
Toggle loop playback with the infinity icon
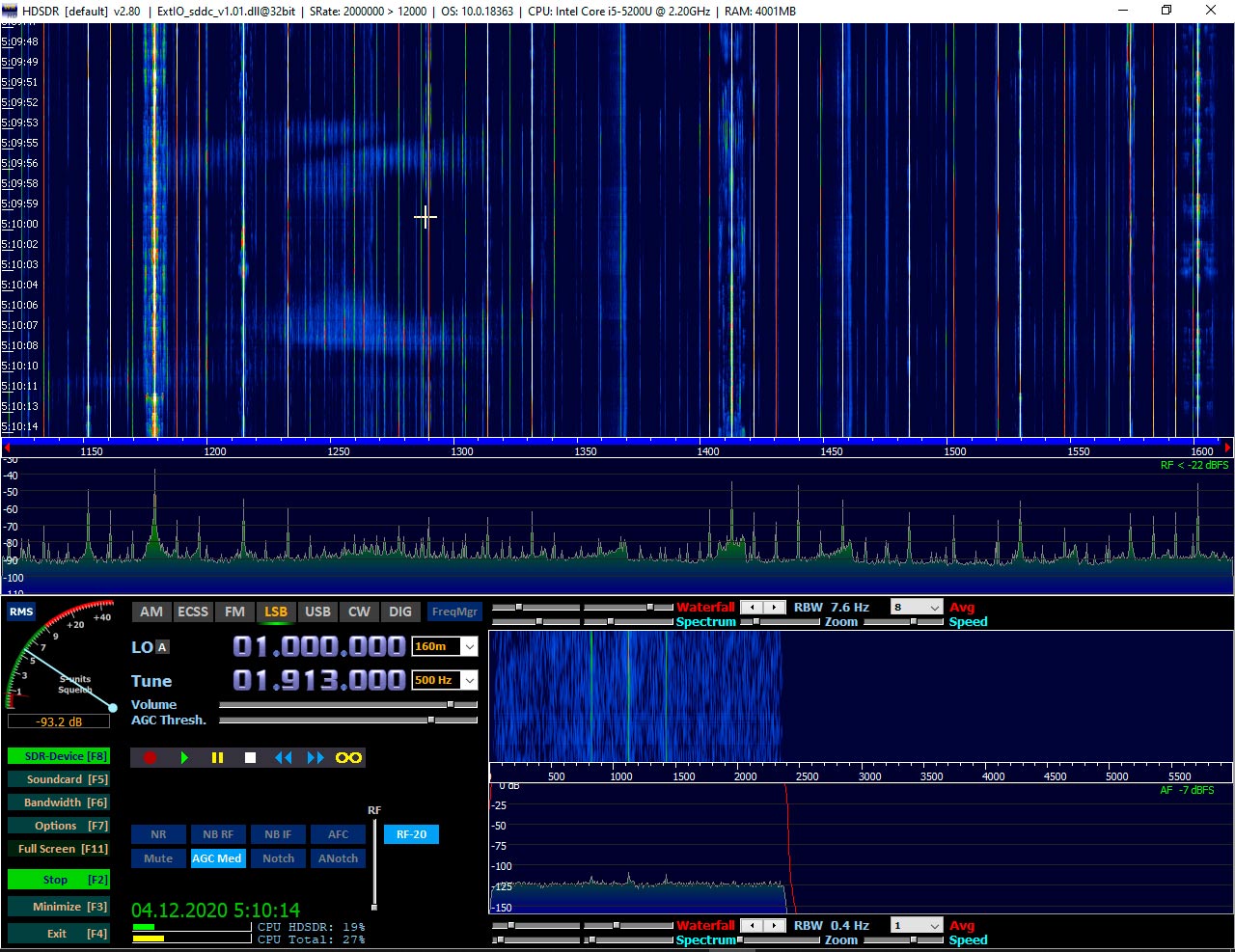tap(348, 758)
